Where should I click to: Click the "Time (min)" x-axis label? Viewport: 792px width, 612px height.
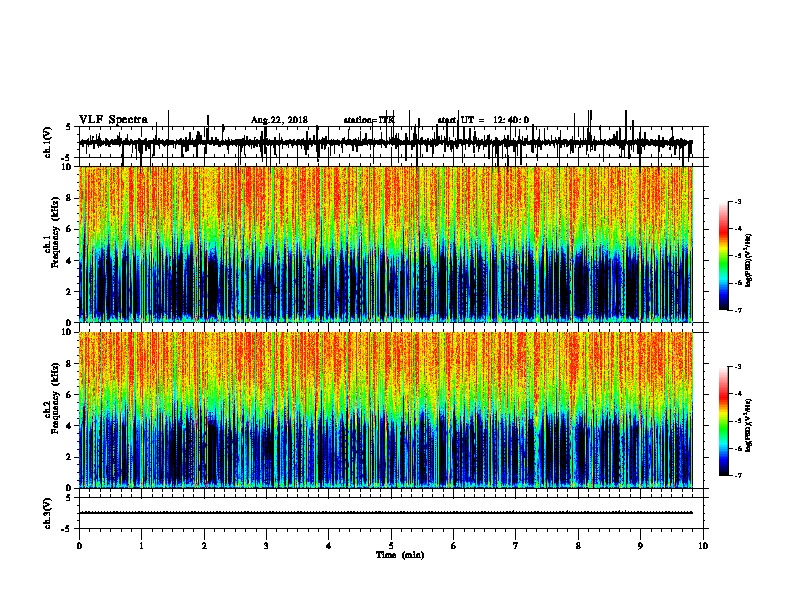click(400, 555)
